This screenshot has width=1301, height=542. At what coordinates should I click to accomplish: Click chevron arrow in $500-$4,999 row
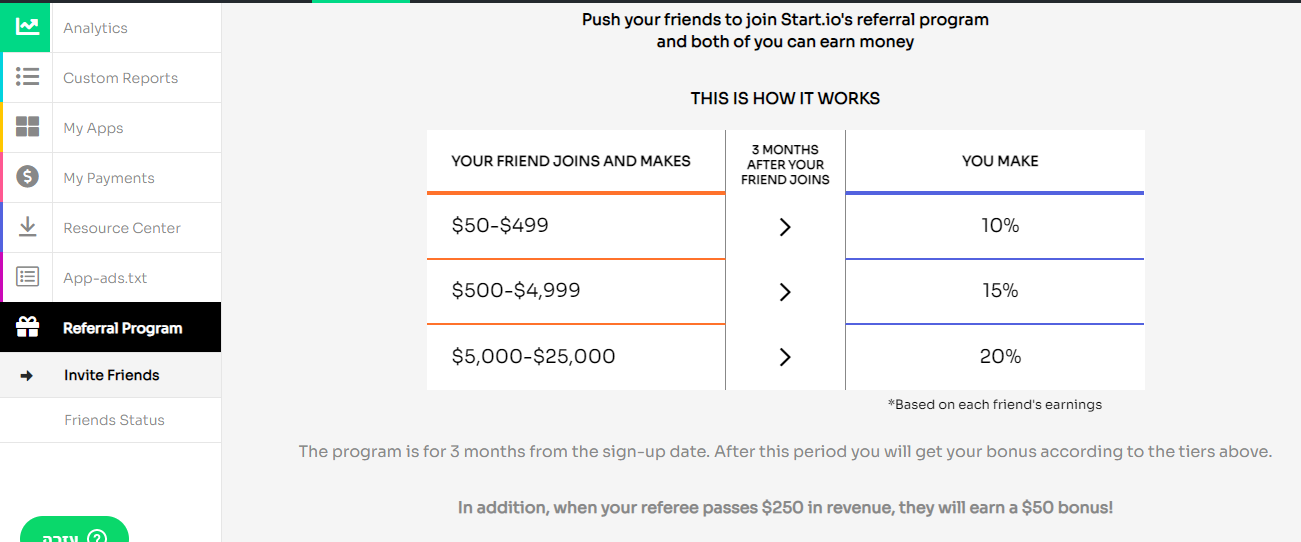click(x=785, y=292)
